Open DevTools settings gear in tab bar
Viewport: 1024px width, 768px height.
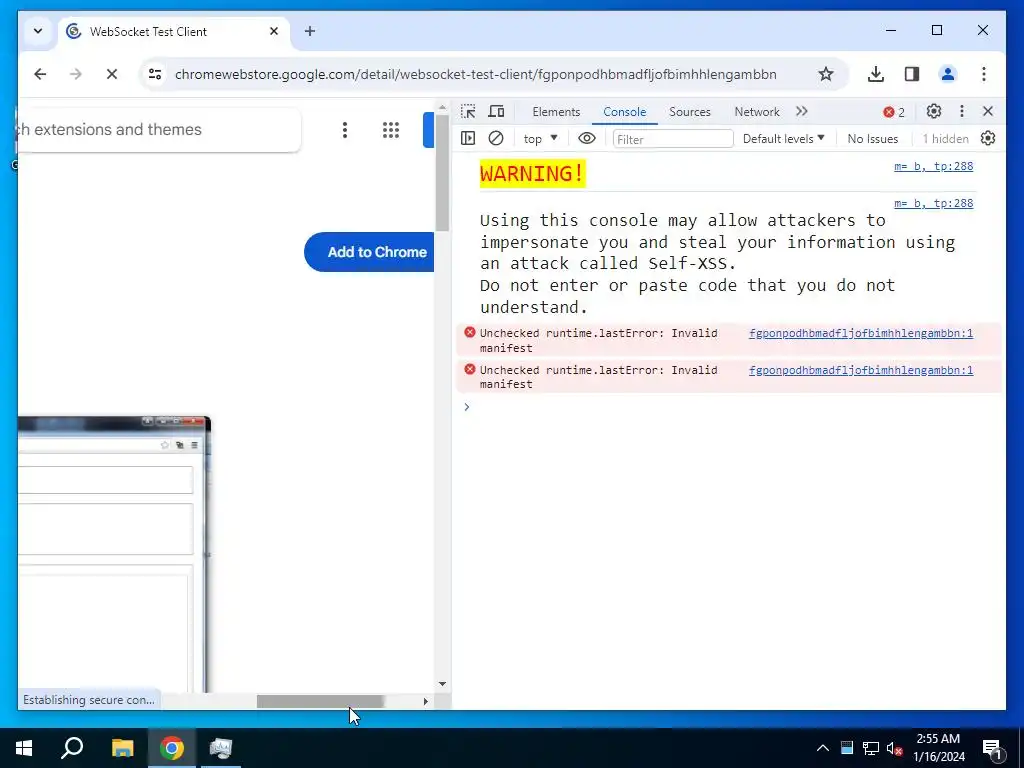(x=934, y=112)
